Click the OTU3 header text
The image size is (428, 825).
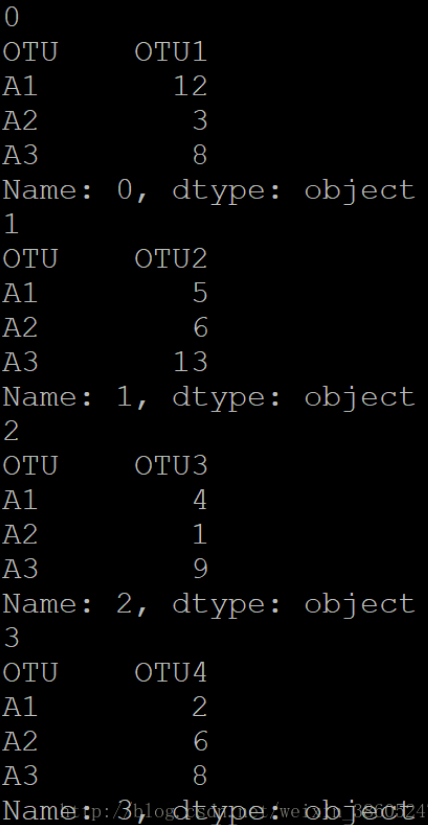(171, 466)
